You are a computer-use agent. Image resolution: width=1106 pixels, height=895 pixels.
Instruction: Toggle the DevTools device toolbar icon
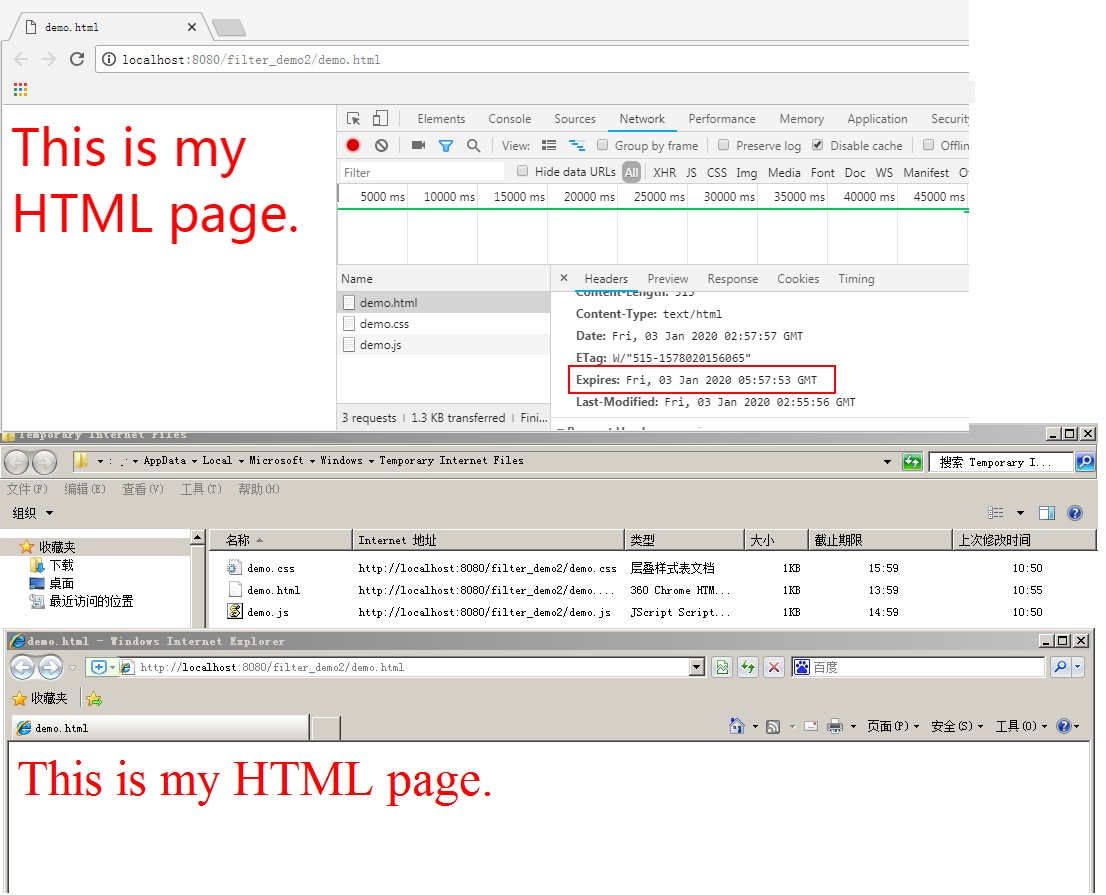[x=381, y=118]
